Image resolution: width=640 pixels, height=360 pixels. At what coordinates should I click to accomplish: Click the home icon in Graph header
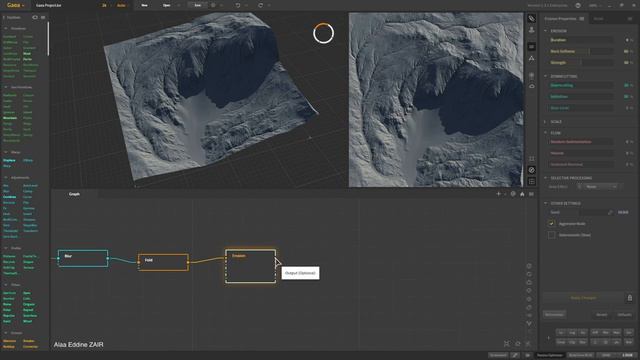[x=522, y=194]
